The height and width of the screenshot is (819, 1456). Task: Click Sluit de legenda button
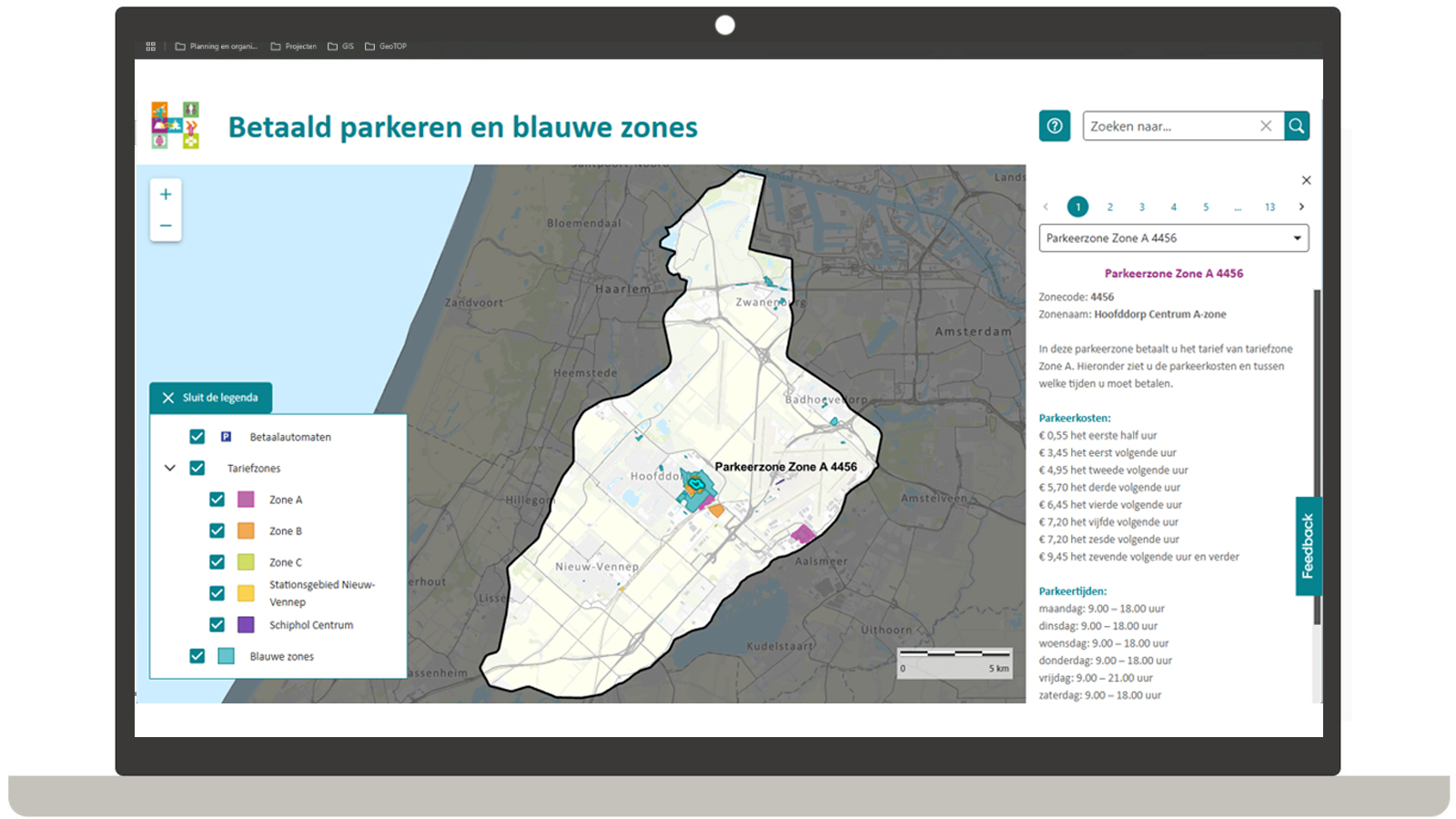point(211,398)
